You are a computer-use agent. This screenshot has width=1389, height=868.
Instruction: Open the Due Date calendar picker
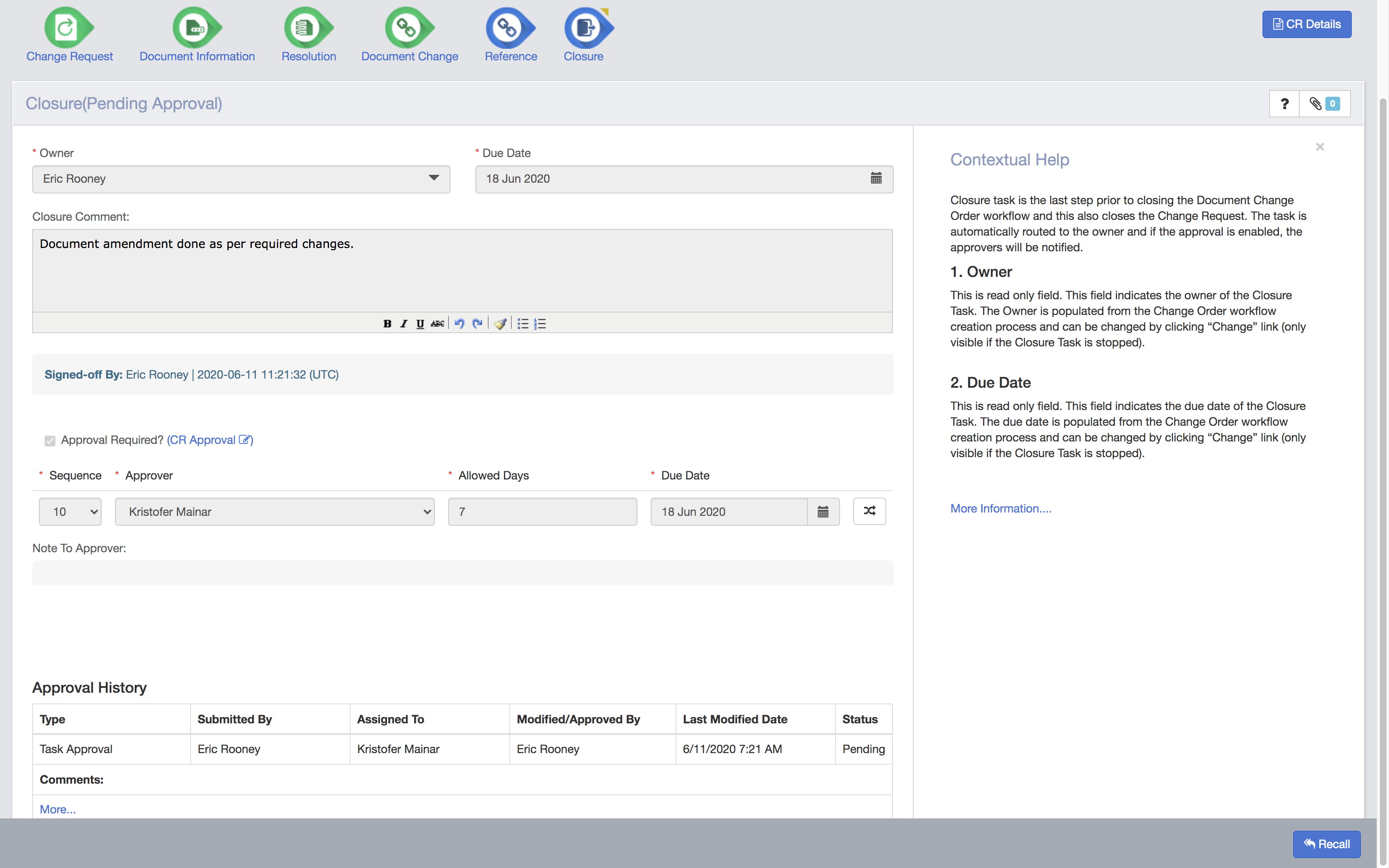pos(876,179)
